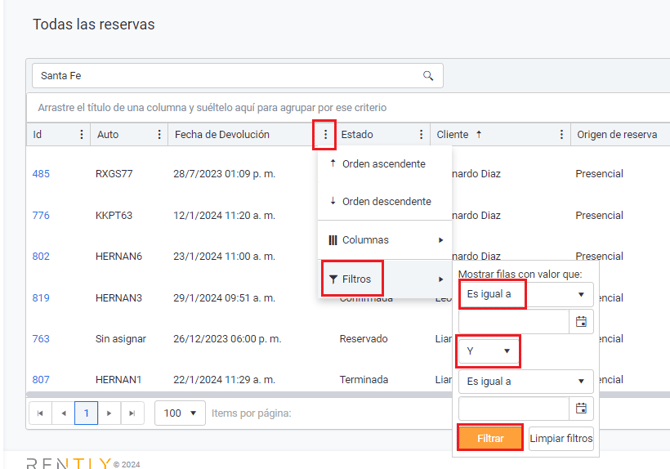Click the search magnifier icon
The height and width of the screenshot is (469, 670).
(428, 76)
